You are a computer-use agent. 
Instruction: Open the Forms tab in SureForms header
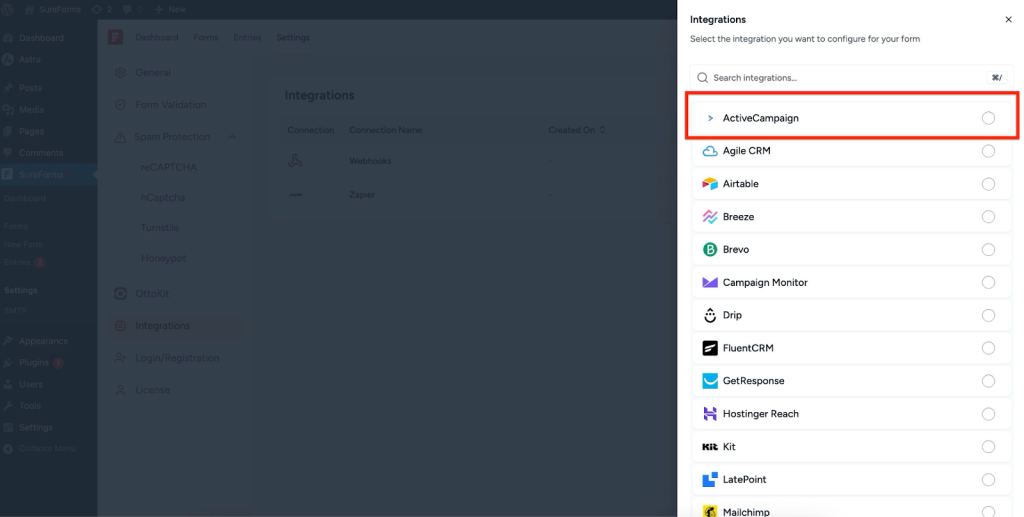pos(206,37)
